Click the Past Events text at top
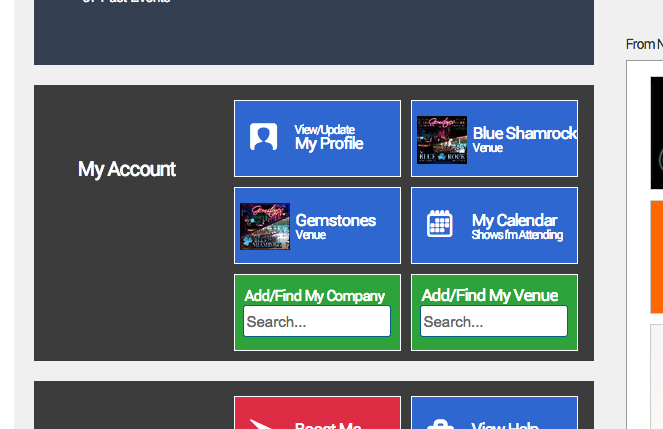663x429 pixels. [x=126, y=2]
